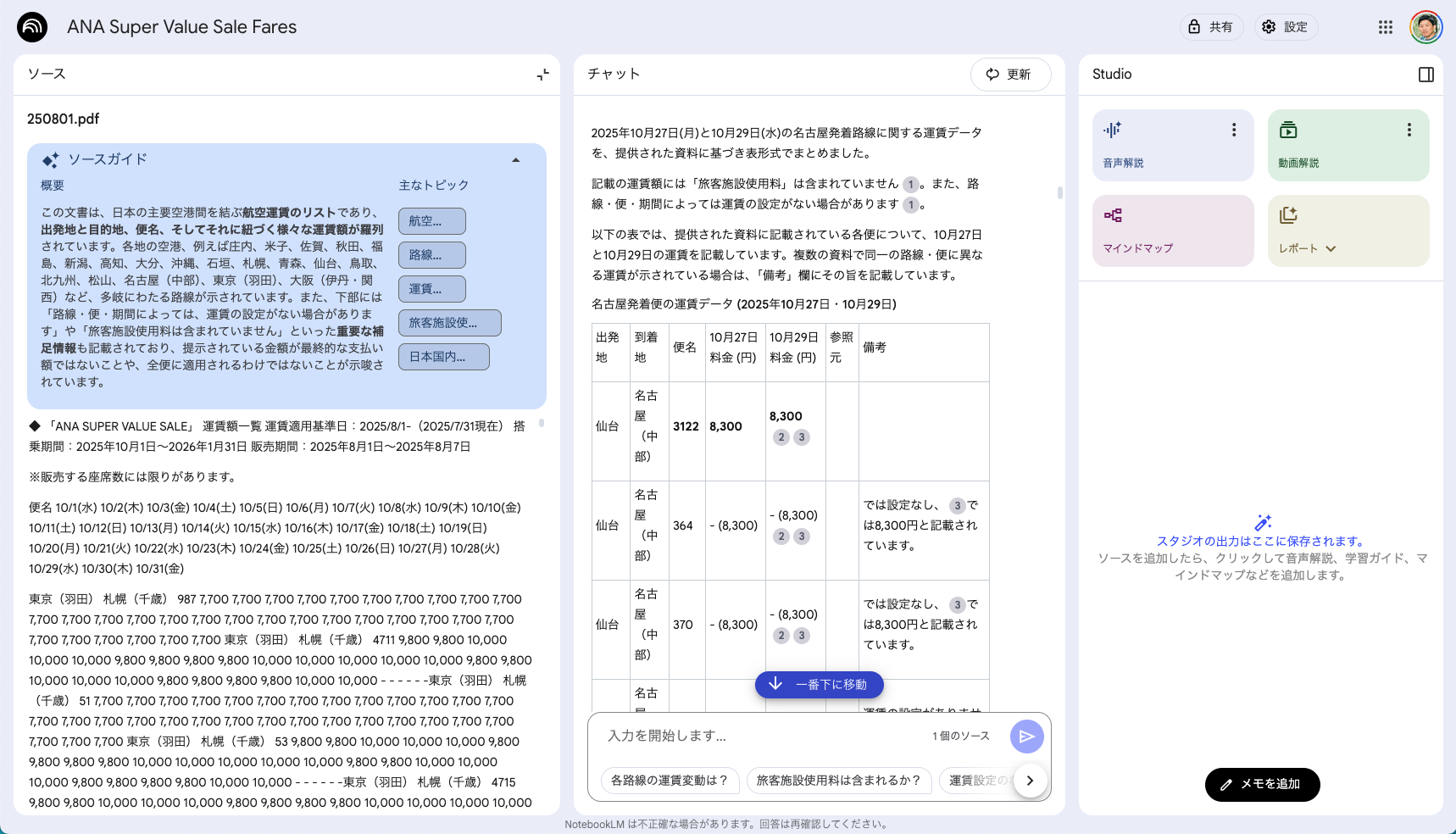Click citation 1 after 場合があります

click(911, 204)
